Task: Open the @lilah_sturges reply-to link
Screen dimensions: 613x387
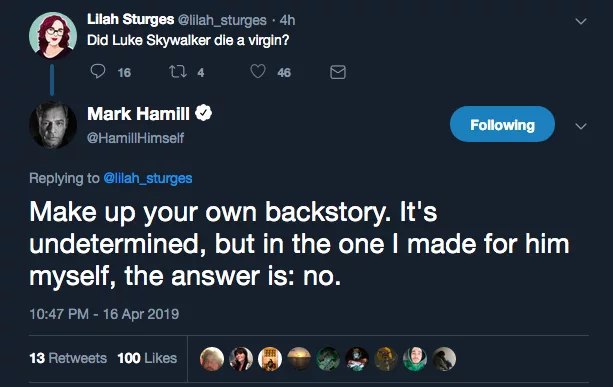Action: tap(148, 178)
